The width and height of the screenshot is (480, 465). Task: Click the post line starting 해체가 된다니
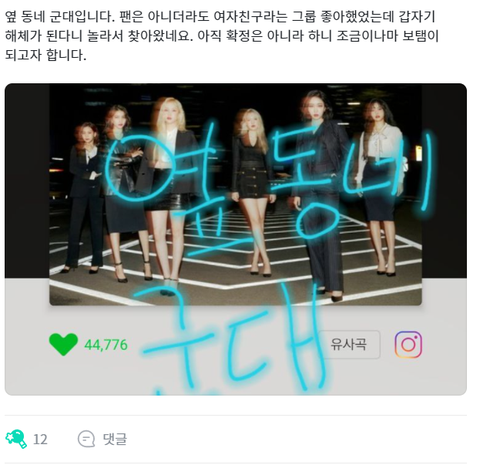point(221,36)
